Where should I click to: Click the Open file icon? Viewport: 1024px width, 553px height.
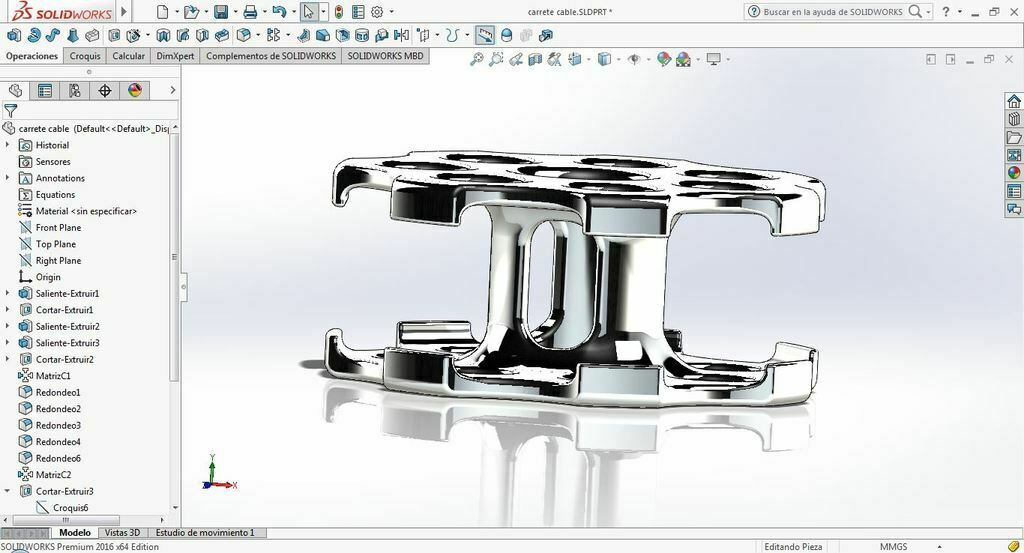(x=191, y=12)
